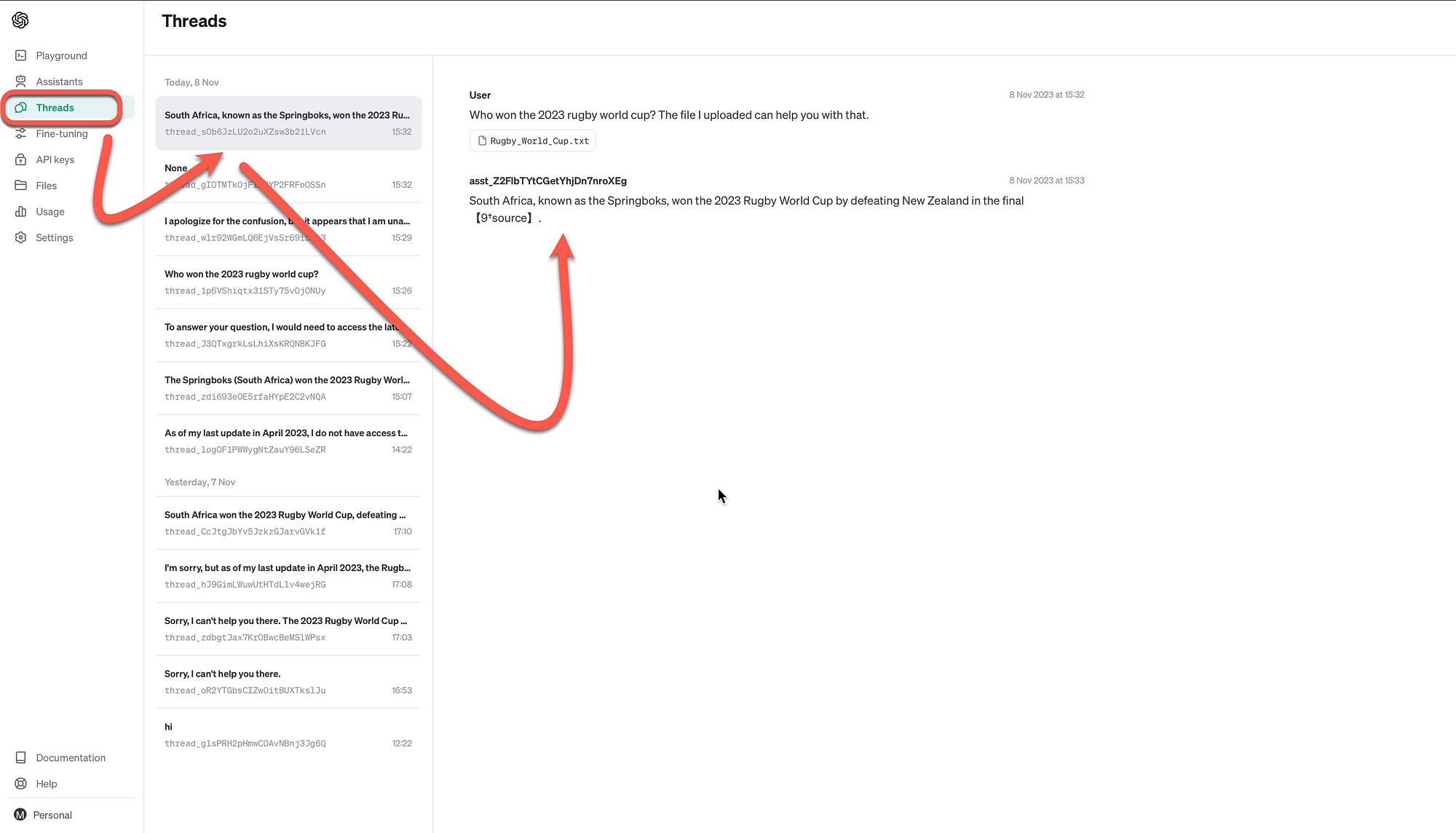View the Usage page
Image resolution: width=1456 pixels, height=833 pixels.
point(50,211)
